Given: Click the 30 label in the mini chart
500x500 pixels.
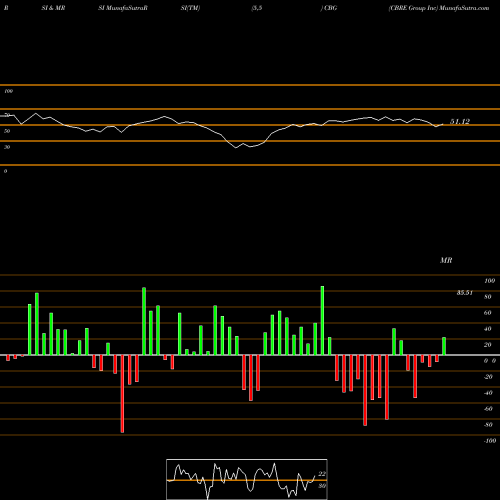Looking at the screenshot, I should coord(322,486).
